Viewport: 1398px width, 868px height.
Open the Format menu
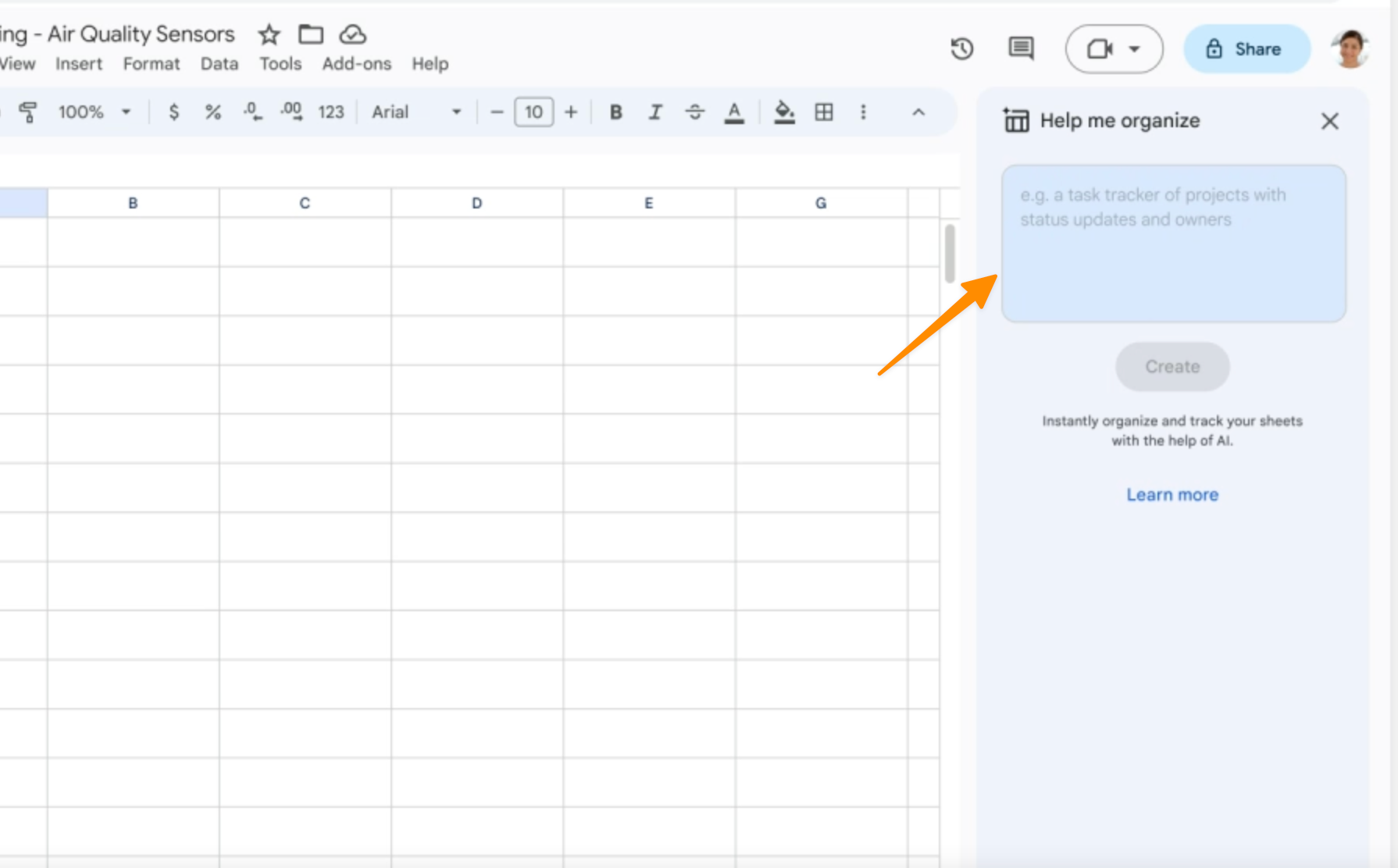point(151,64)
